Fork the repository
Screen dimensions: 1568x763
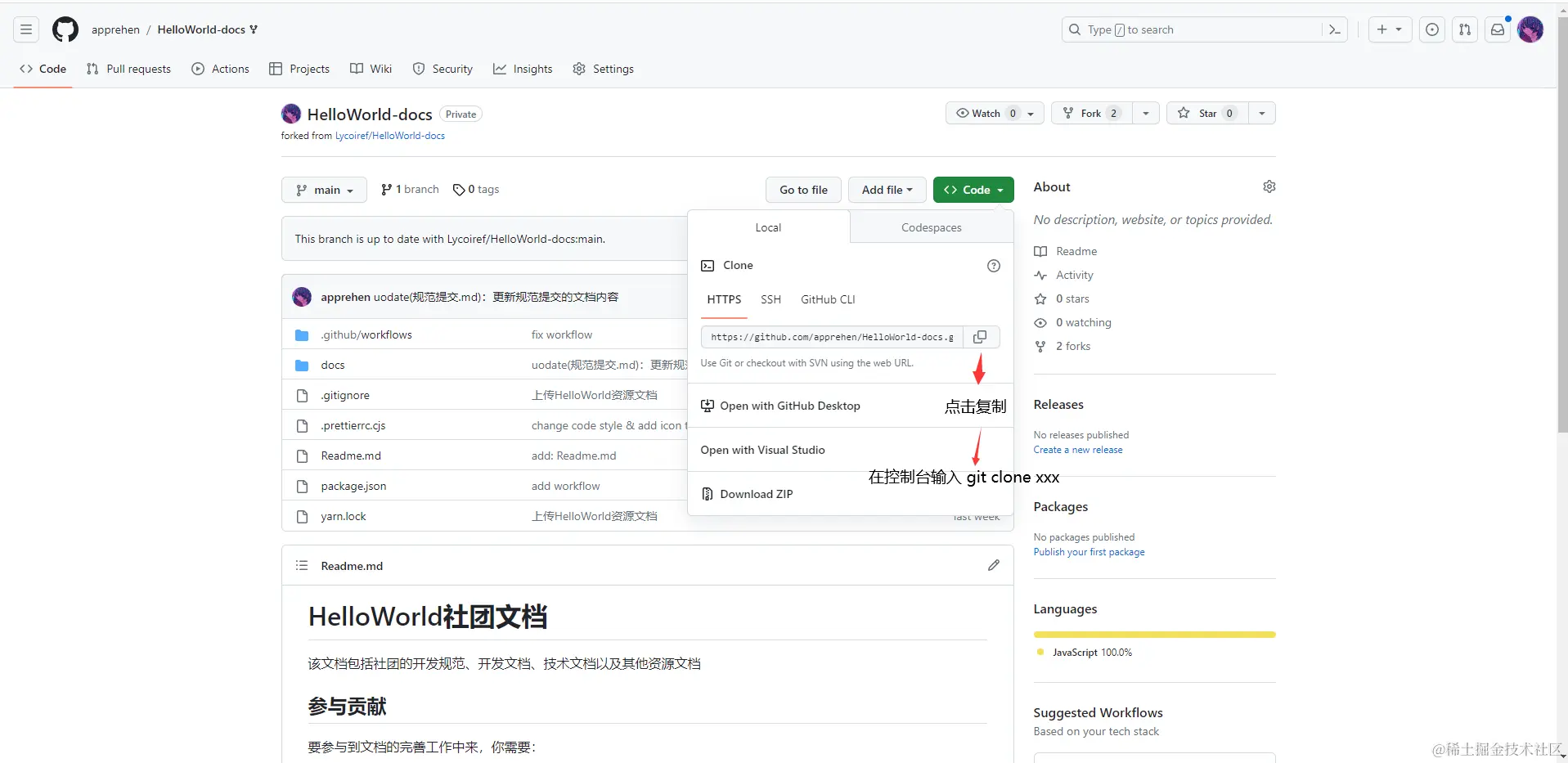pyautogui.click(x=1092, y=113)
